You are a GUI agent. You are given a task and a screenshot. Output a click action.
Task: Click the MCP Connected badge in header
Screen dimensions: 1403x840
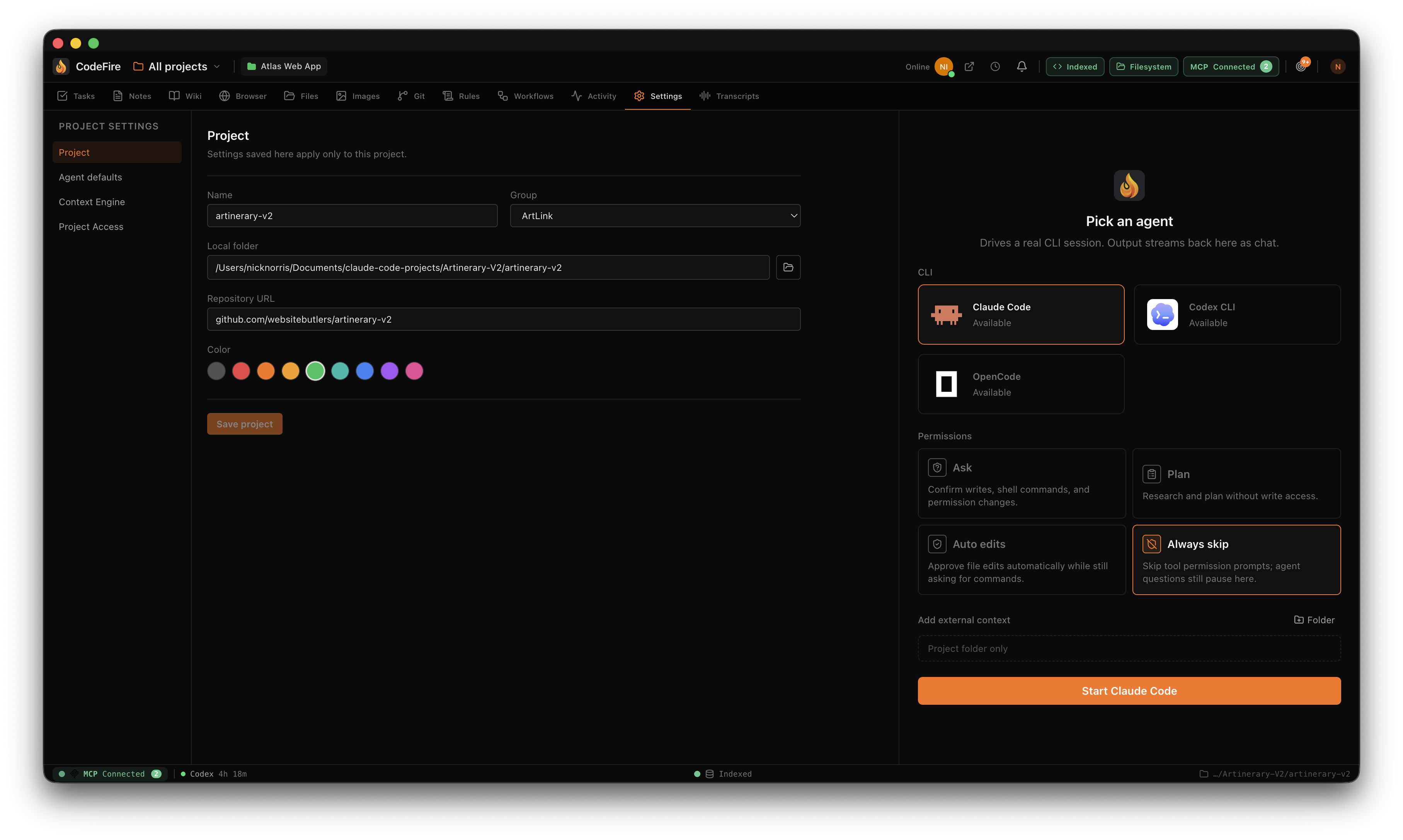click(x=1231, y=66)
